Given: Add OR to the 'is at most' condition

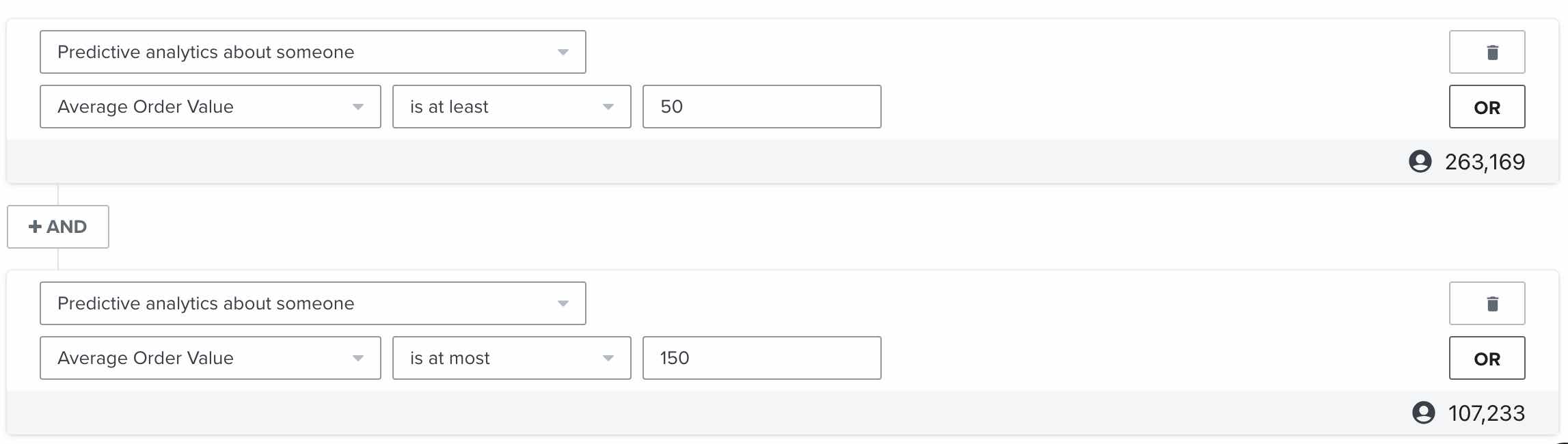Looking at the screenshot, I should click(1487, 358).
